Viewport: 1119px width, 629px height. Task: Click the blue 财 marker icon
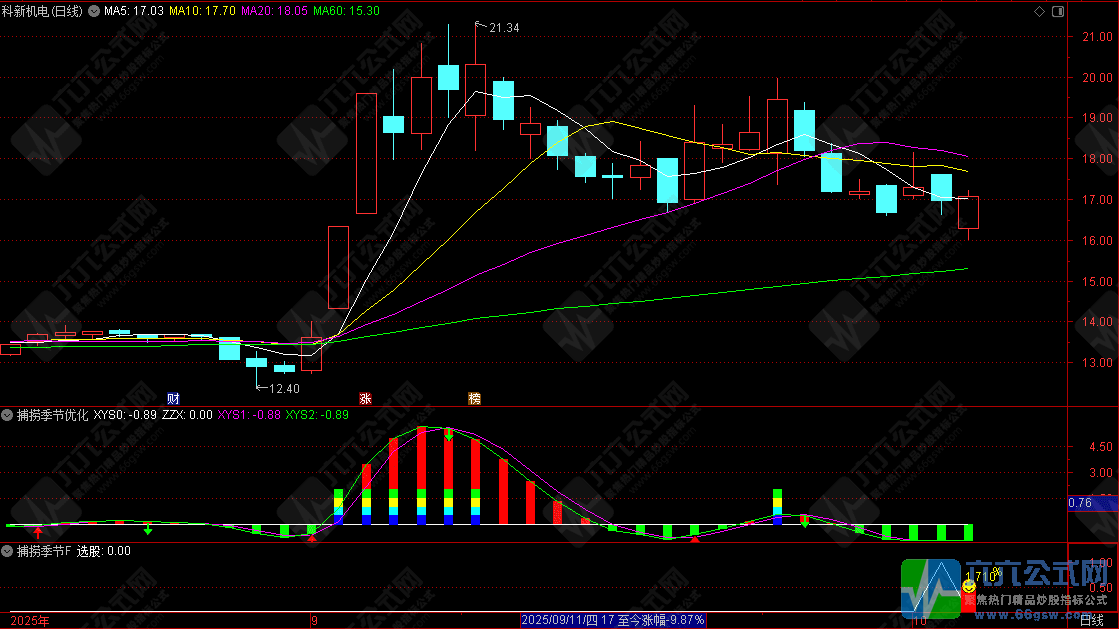172,398
